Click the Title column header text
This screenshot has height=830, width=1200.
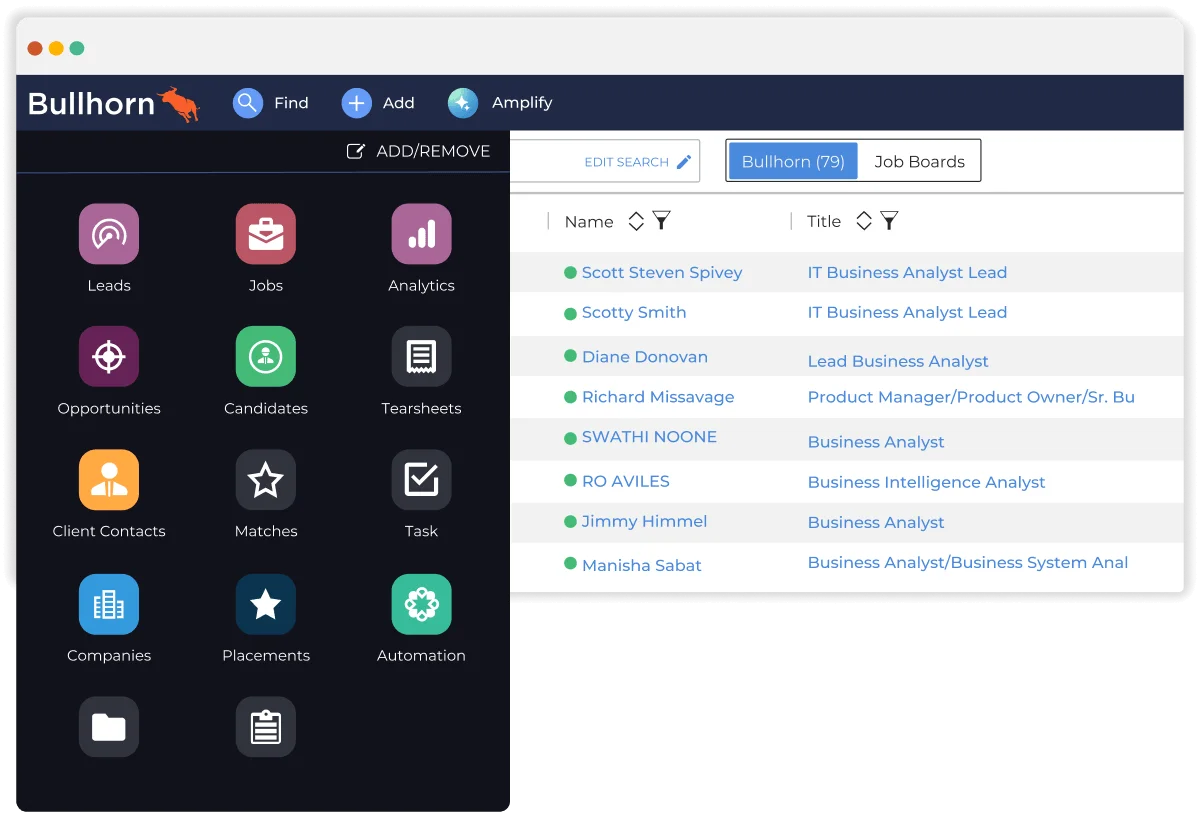point(824,222)
